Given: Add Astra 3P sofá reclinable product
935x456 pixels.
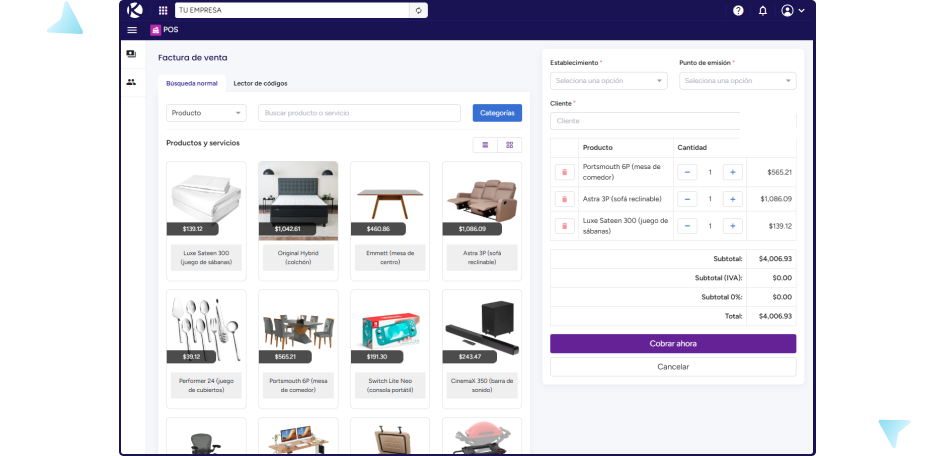Looking at the screenshot, I should (x=482, y=221).
